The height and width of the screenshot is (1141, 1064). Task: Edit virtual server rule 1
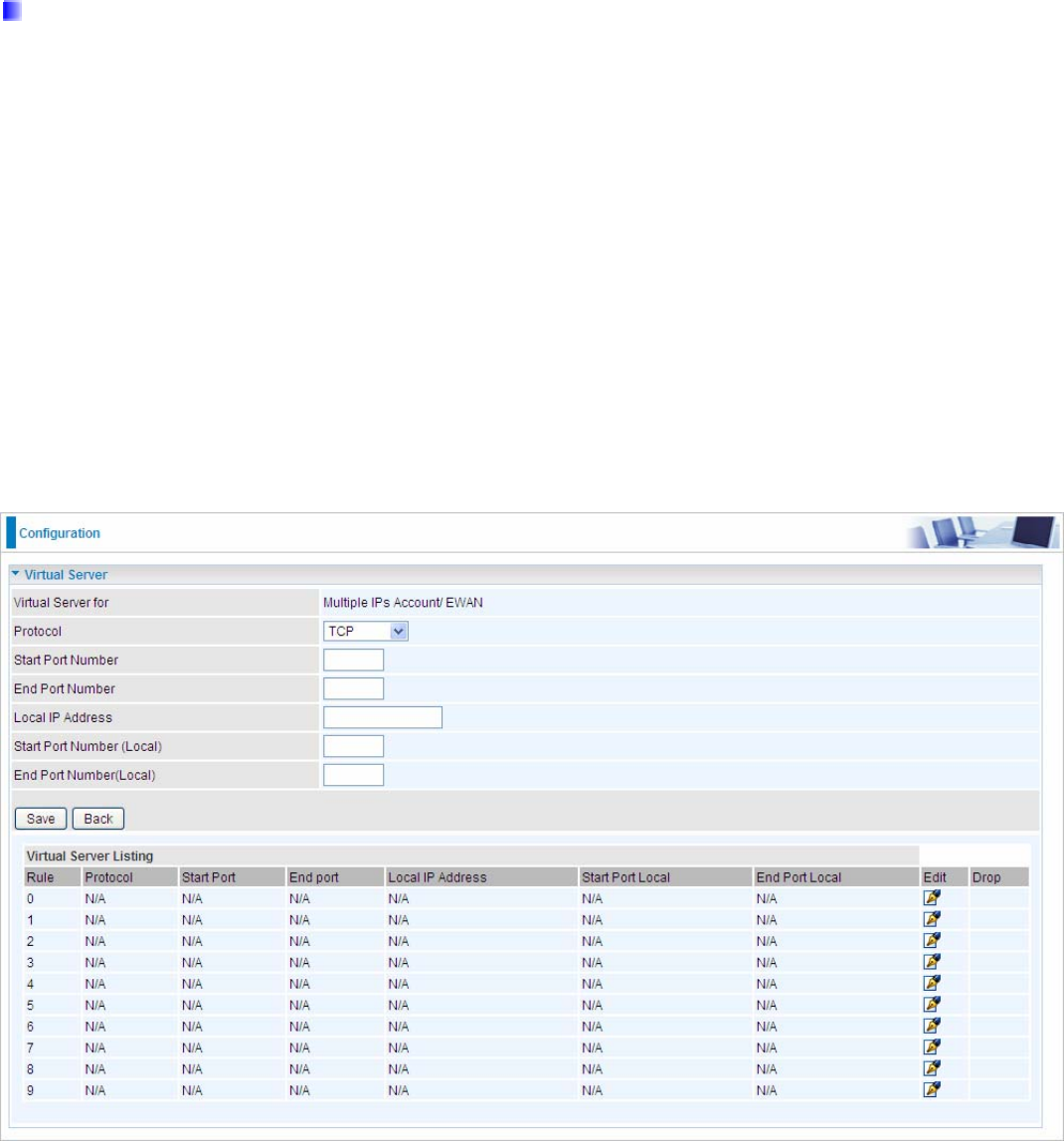(932, 919)
